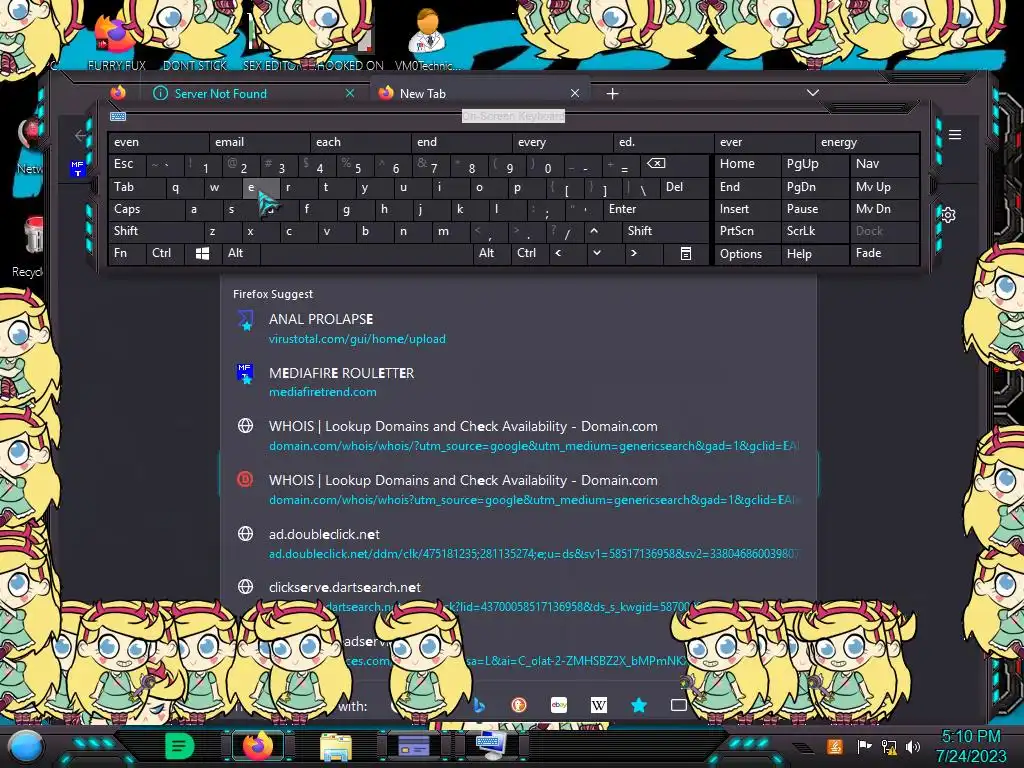This screenshot has height=768, width=1024.
Task: Open highlighted WHOIS Domain.com suggestion with red icon
Action: [x=519, y=490]
